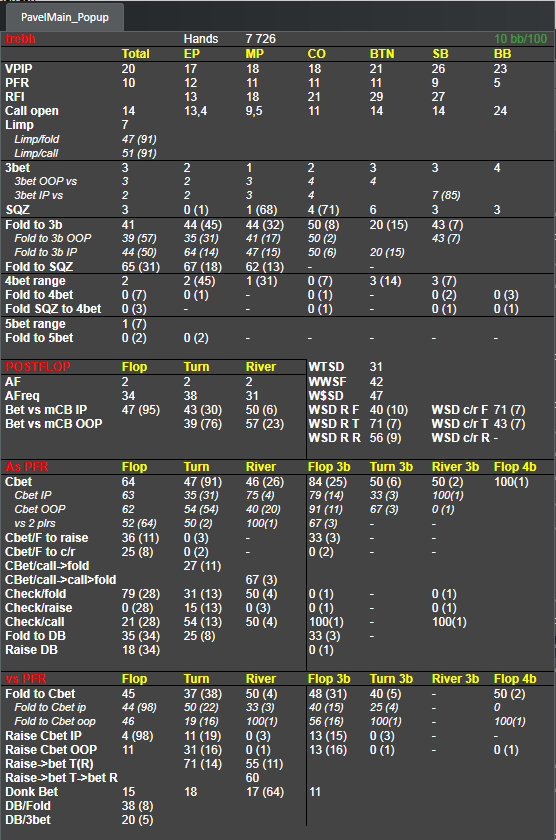Click the Call open row label
The image size is (556, 840).
click(32, 111)
